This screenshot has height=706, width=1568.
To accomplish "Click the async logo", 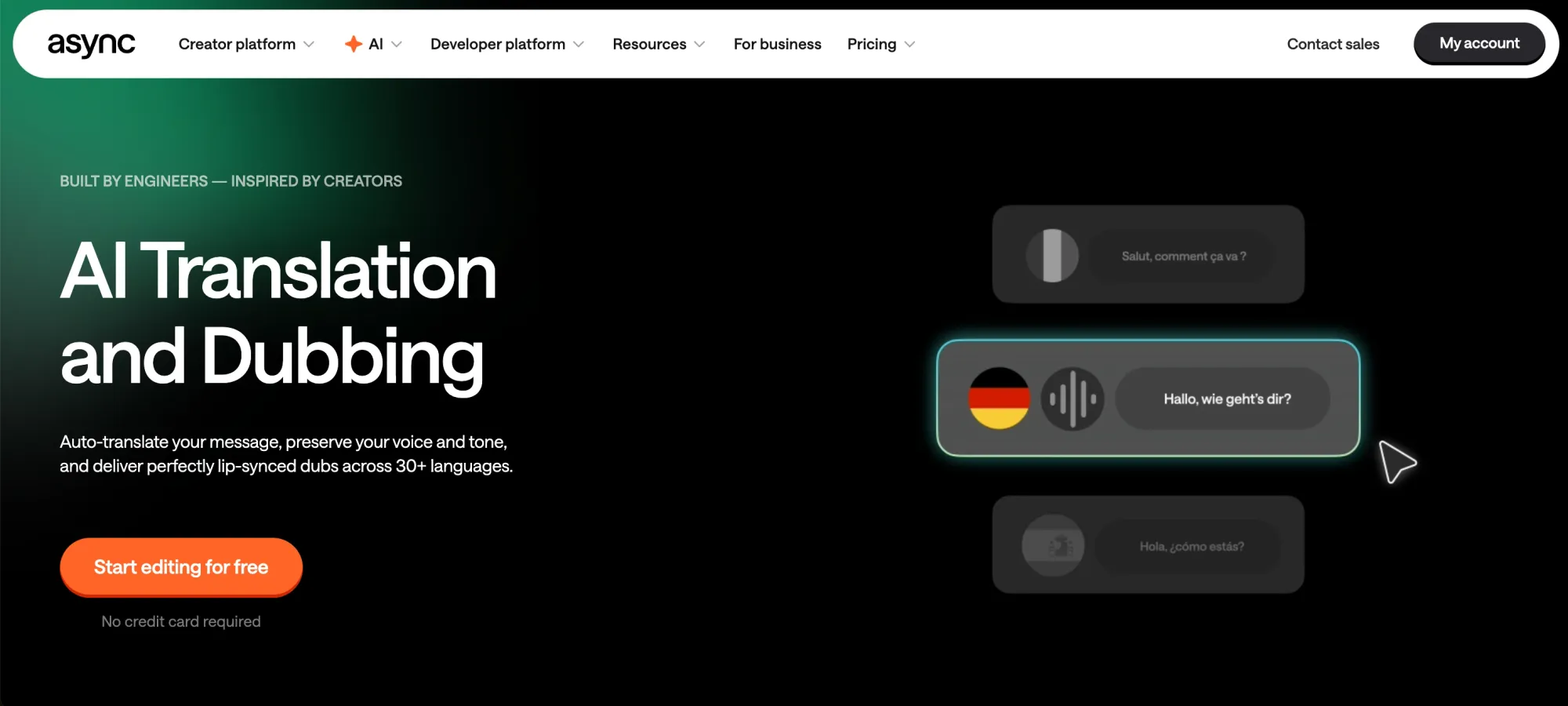I will (91, 45).
